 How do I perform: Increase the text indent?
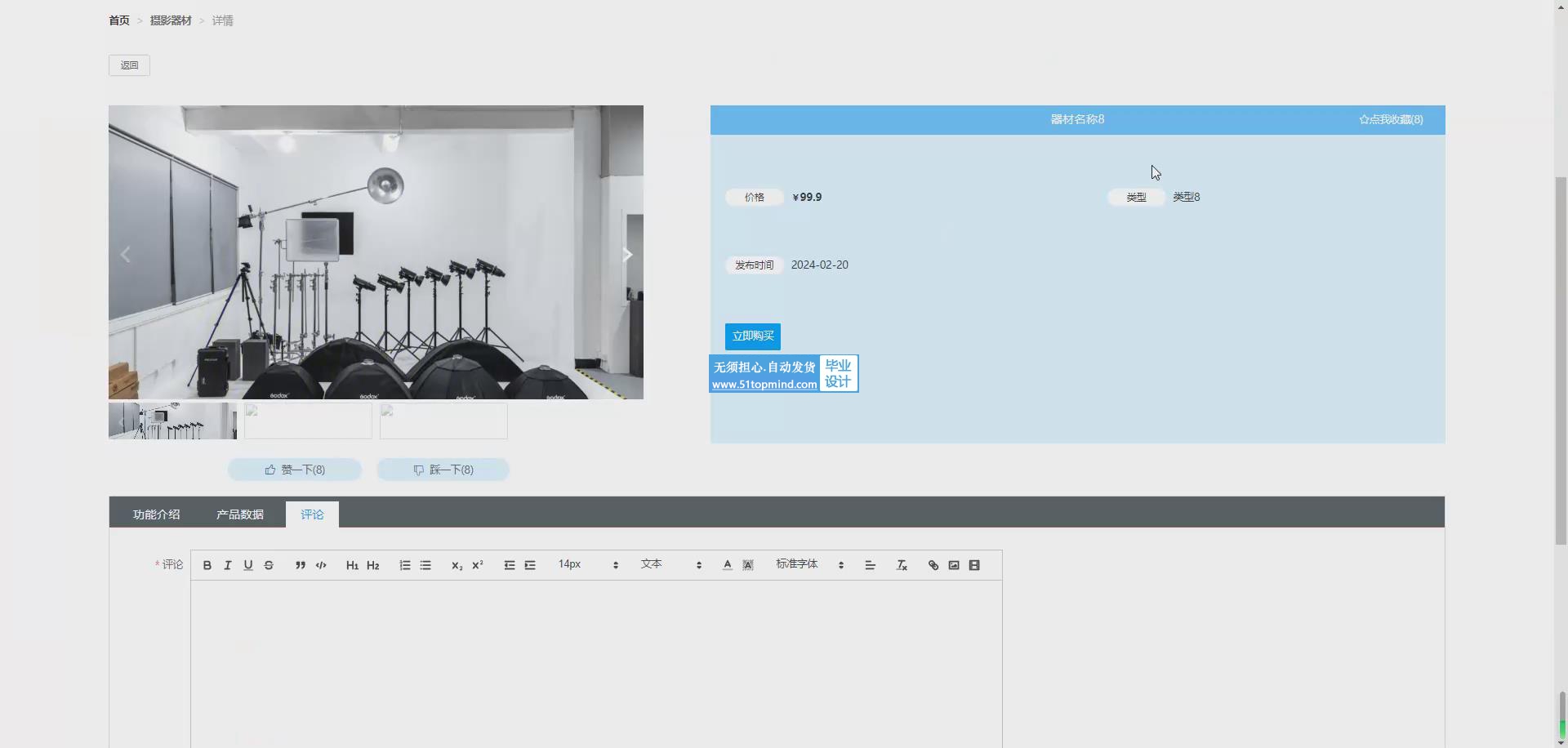[x=530, y=565]
